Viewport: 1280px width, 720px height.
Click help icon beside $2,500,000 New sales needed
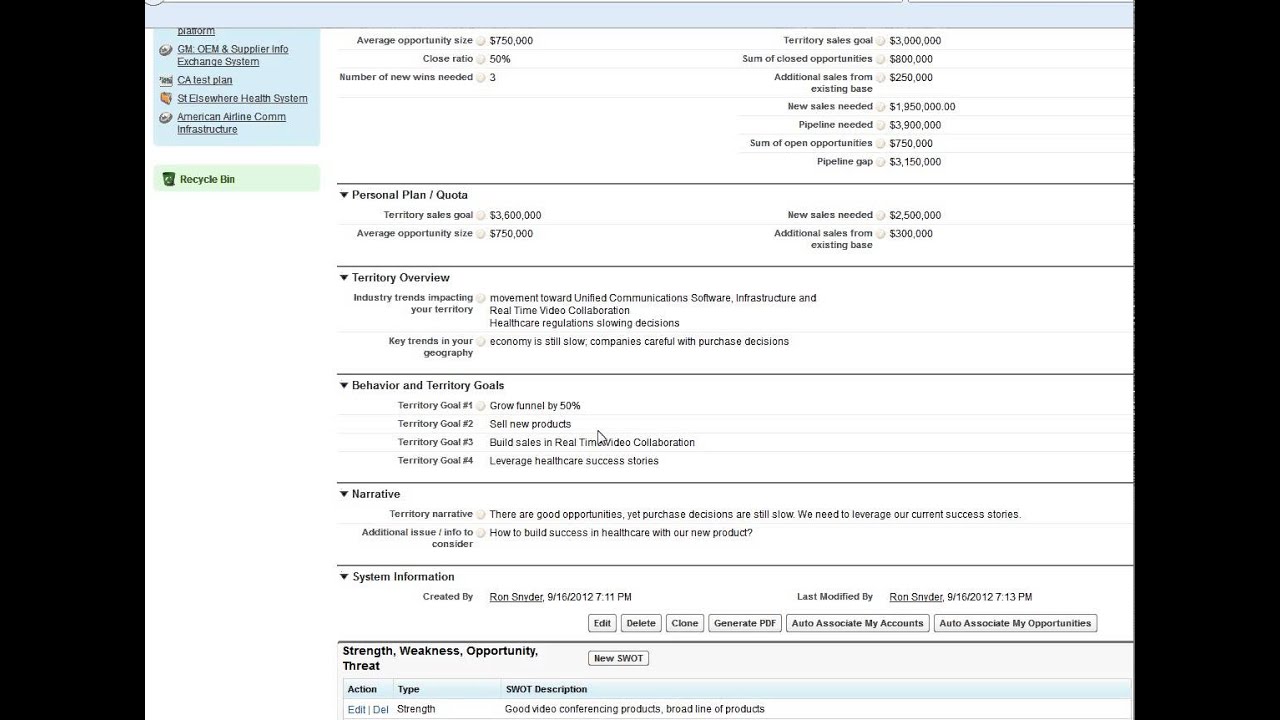pos(881,215)
